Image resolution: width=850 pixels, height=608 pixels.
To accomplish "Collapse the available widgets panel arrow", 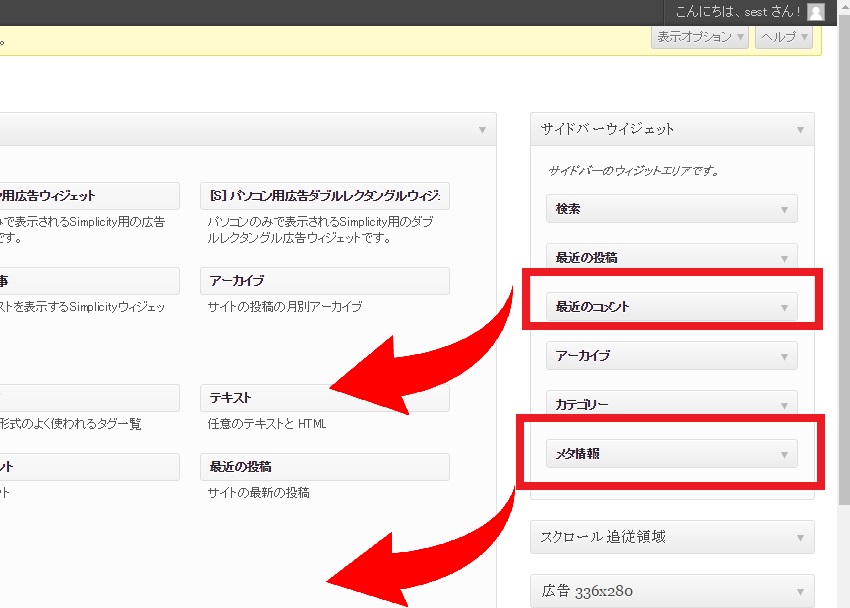I will pyautogui.click(x=482, y=130).
